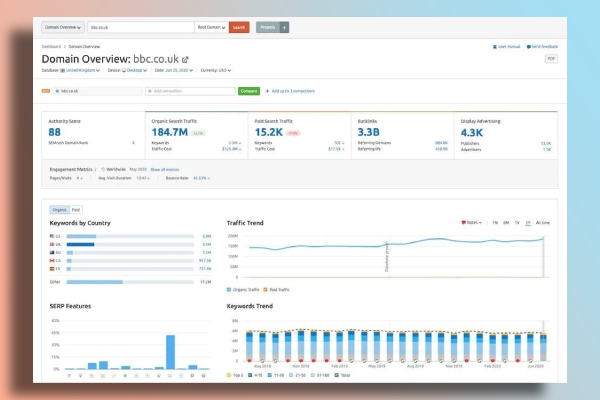600x400 pixels.
Task: Select the 2Y range in Traffic Trend
Action: 528,222
